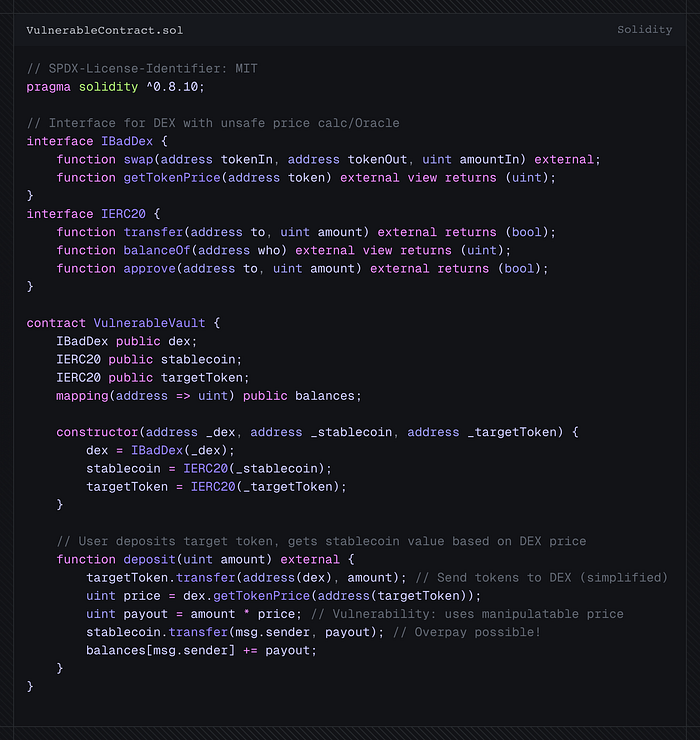Click the balanceOf function declaration
Viewport: 700px width, 740px height.
click(x=284, y=250)
